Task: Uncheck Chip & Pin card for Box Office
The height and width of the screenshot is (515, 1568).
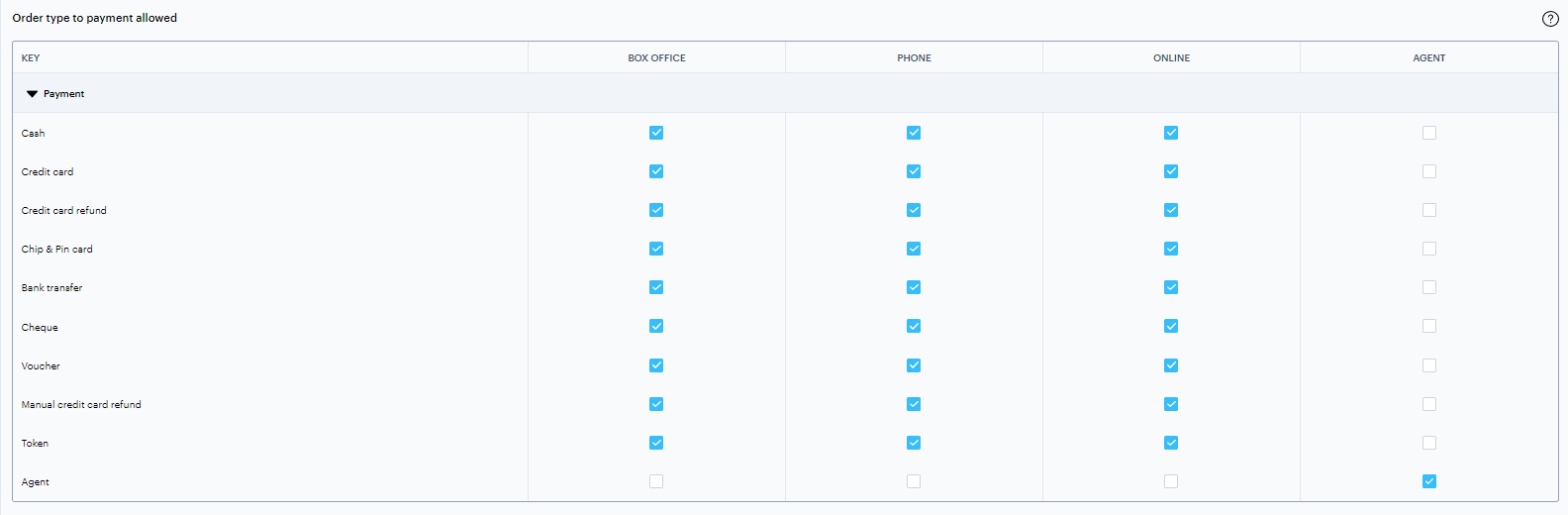Action: pos(656,249)
